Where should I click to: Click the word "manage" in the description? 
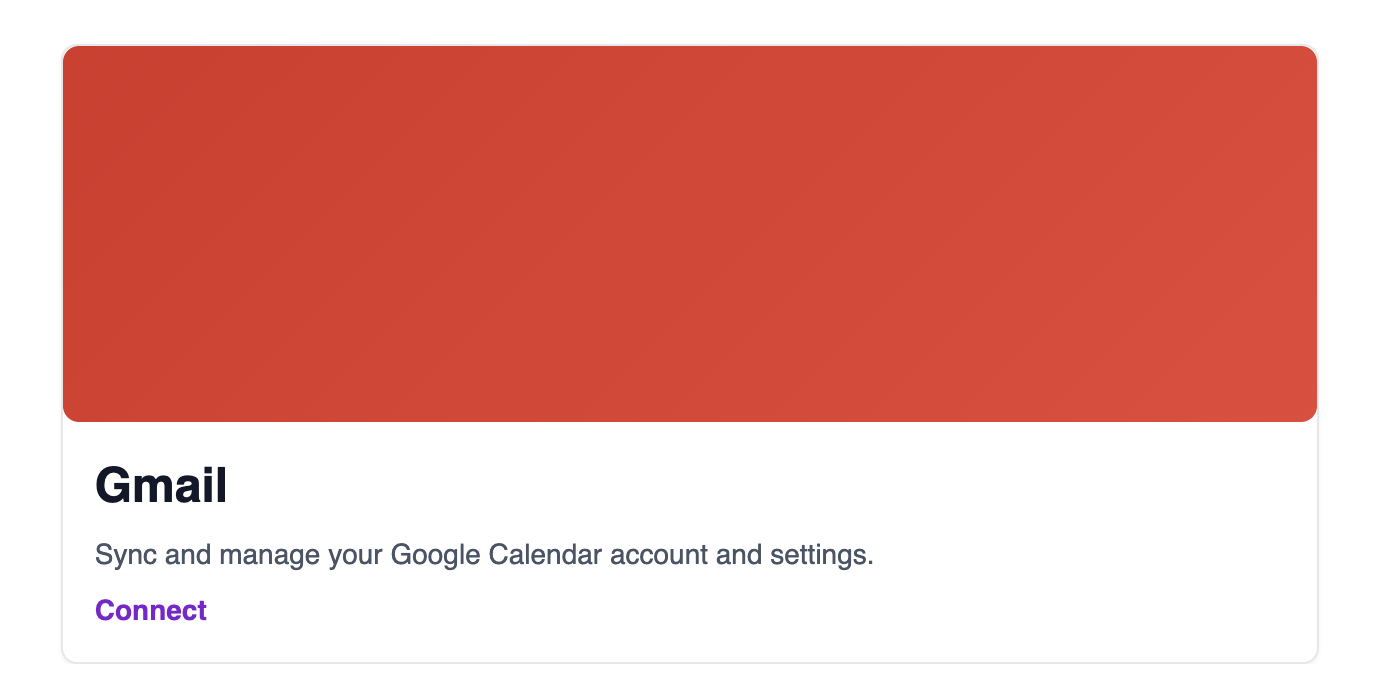[268, 554]
